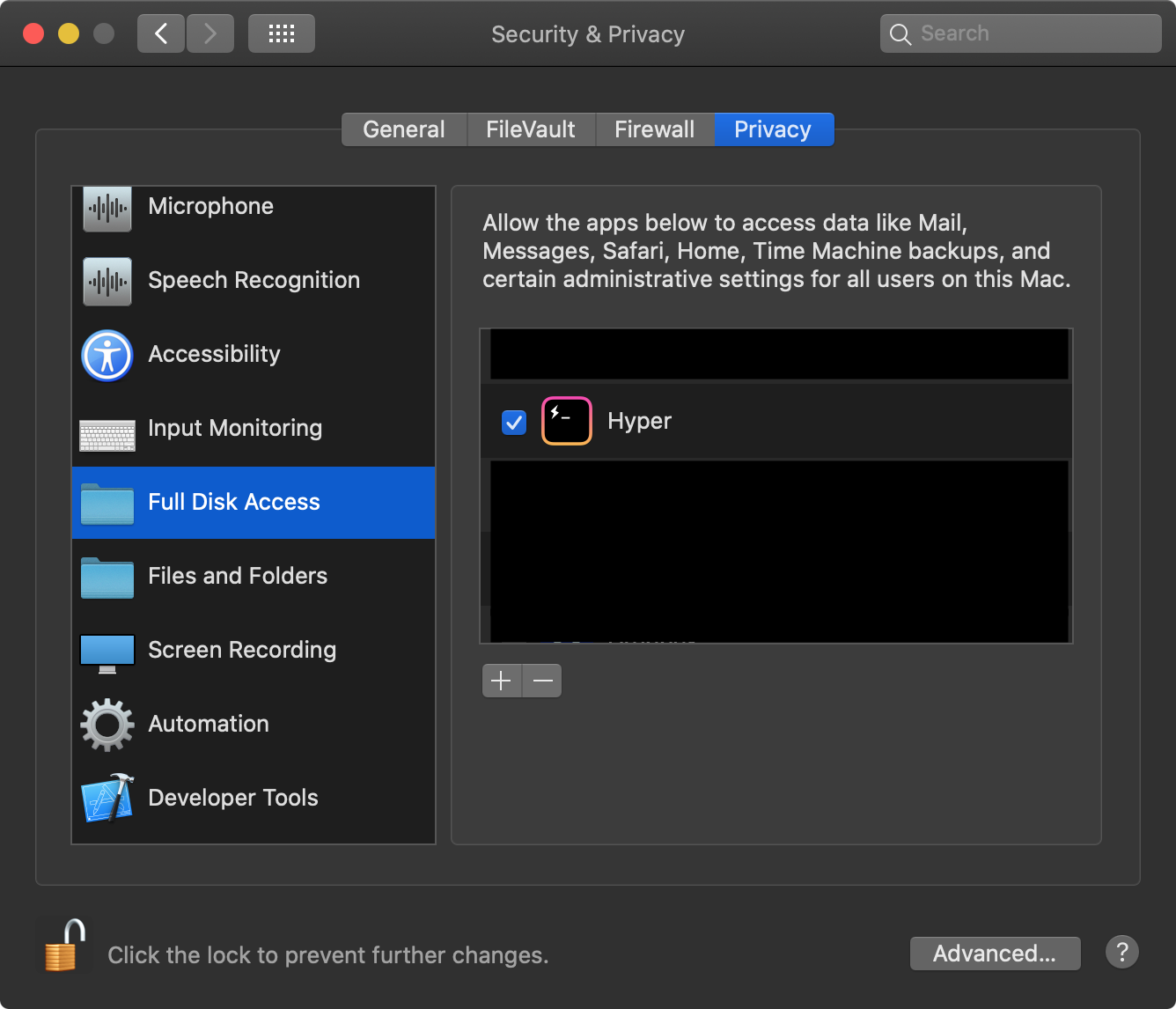1176x1009 pixels.
Task: Select the Automation gear icon
Action: (107, 725)
